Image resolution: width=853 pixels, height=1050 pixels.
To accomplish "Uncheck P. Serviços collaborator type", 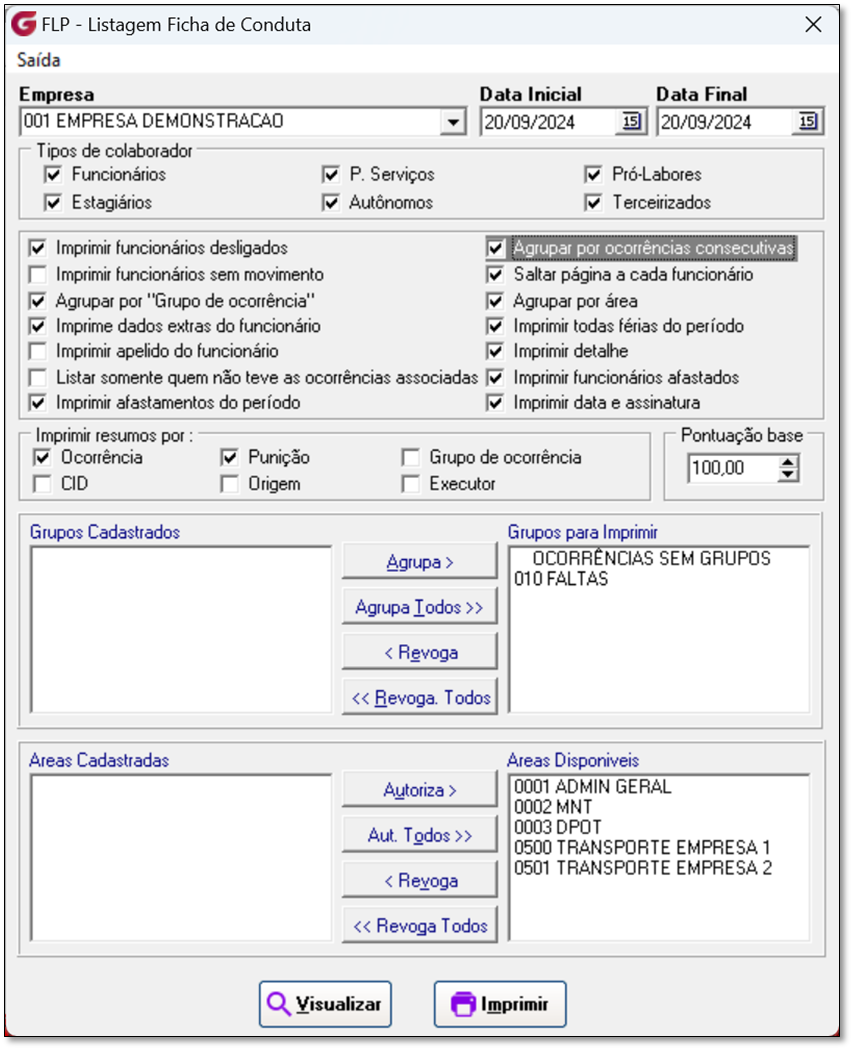I will click(x=330, y=175).
